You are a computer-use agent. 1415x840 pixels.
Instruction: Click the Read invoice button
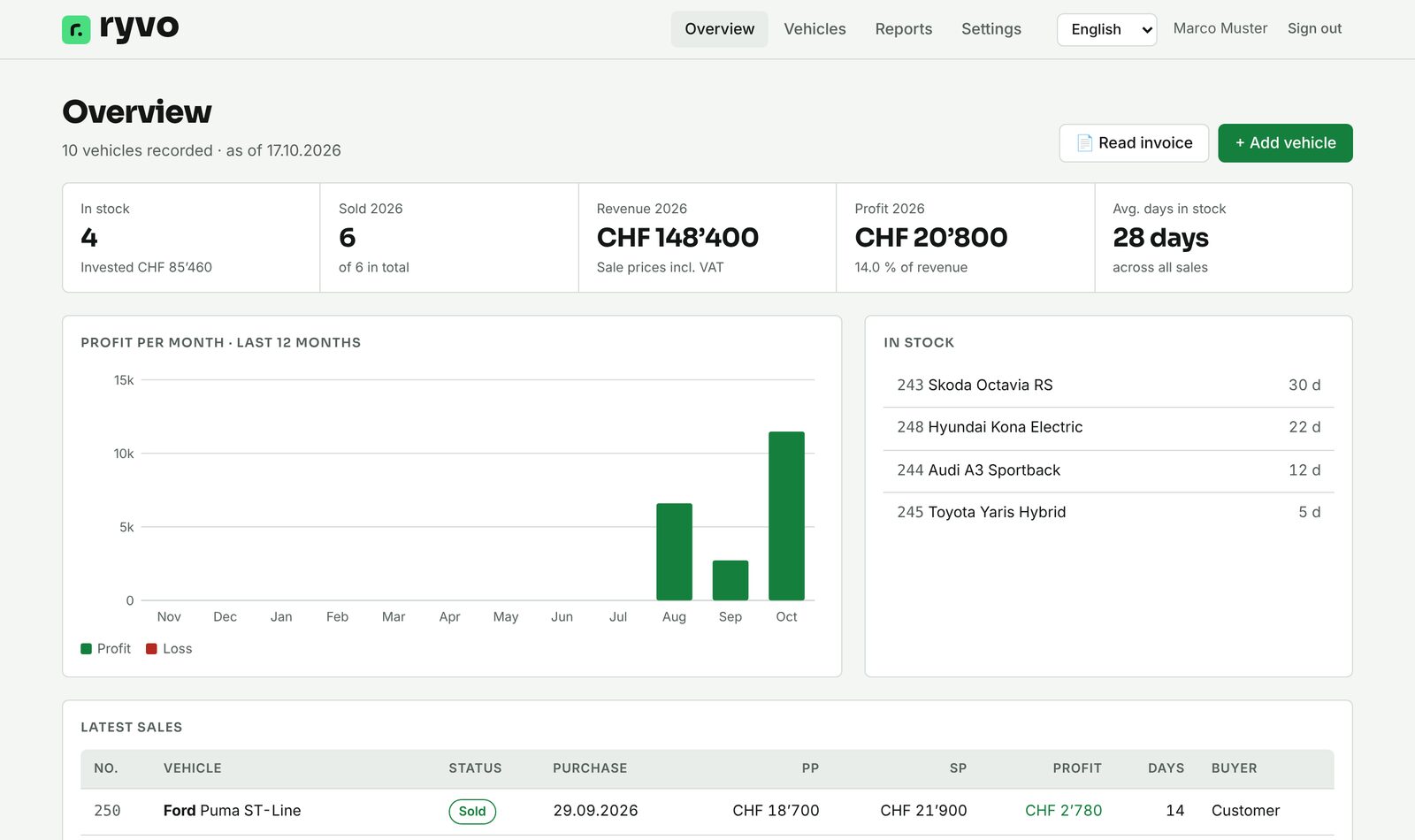1134,143
